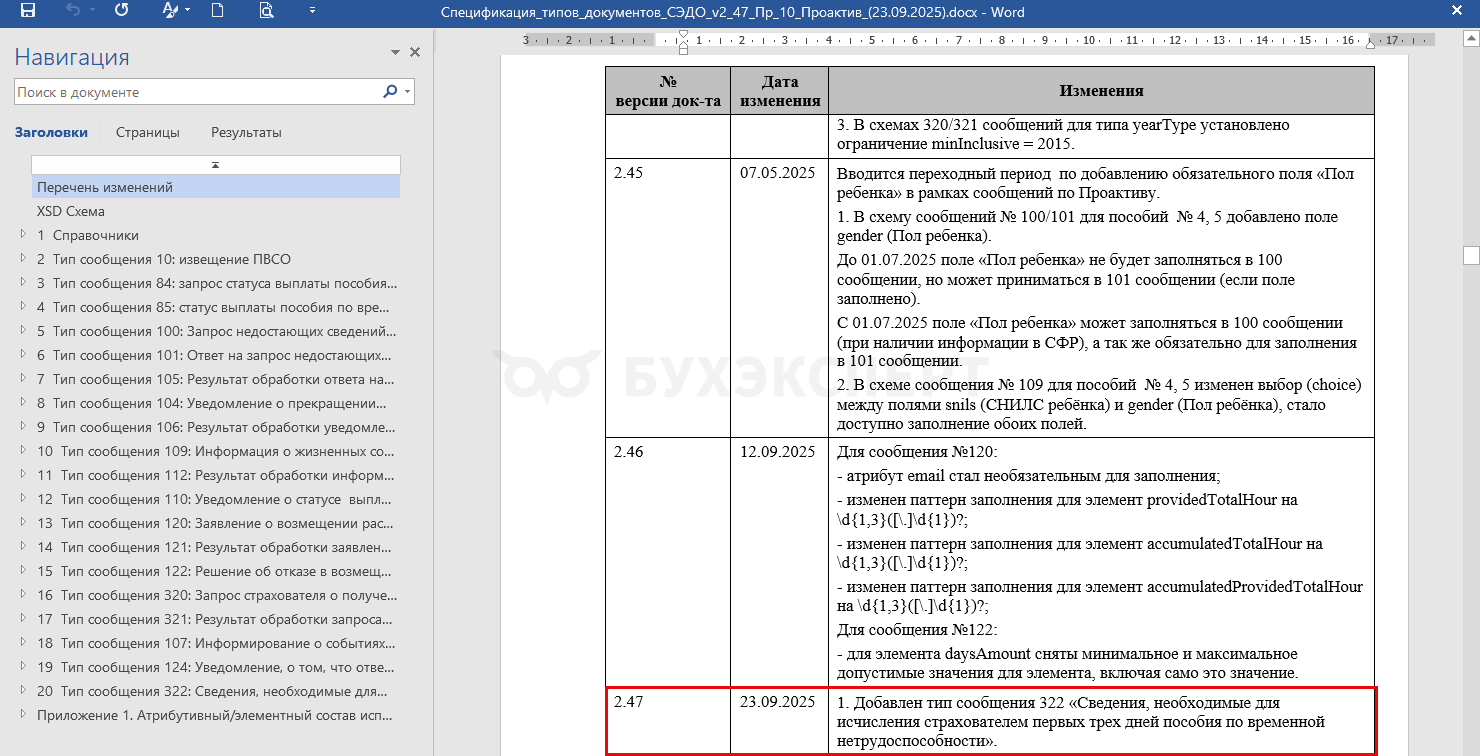Click the vertical scrollbar up arrow

click(x=1471, y=37)
